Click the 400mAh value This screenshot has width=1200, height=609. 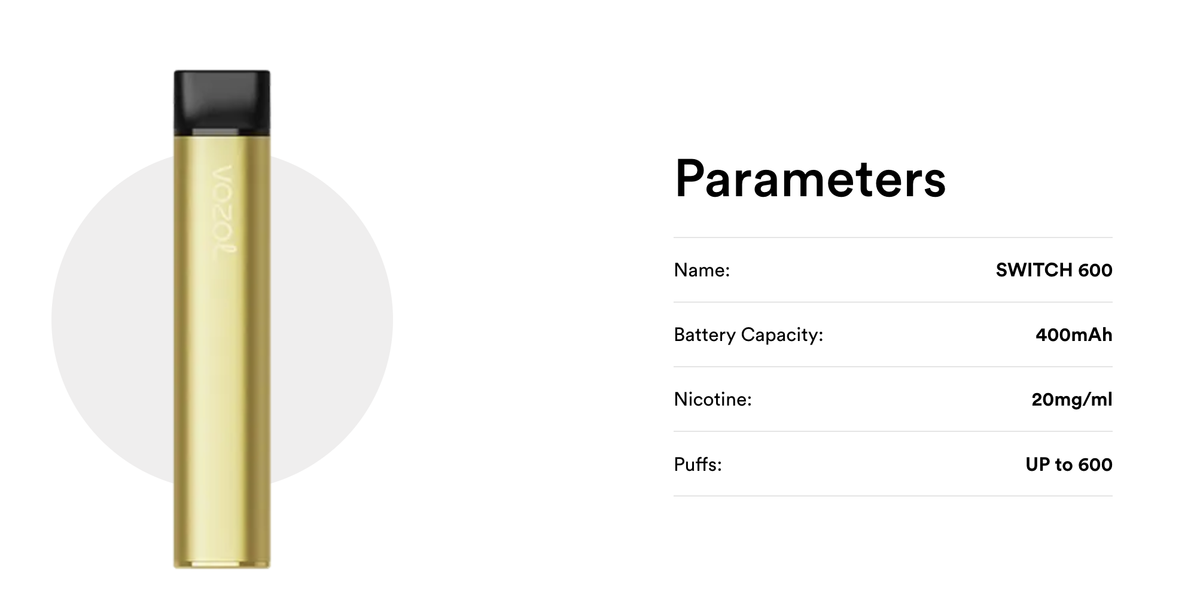(x=1074, y=335)
